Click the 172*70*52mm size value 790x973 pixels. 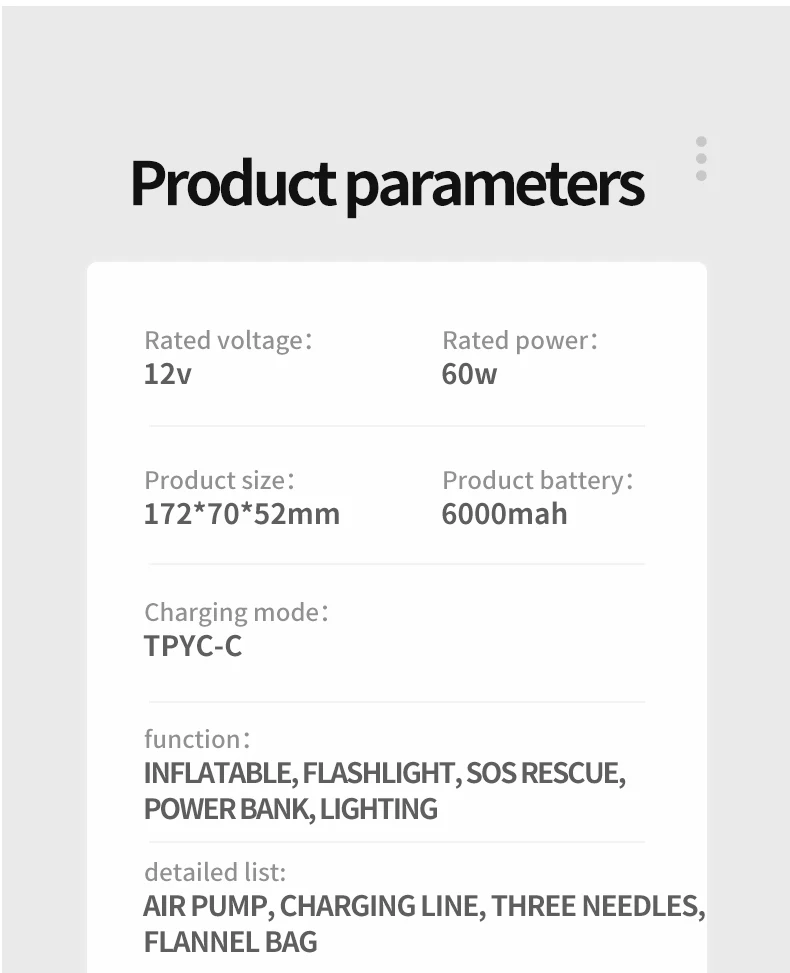click(x=242, y=514)
